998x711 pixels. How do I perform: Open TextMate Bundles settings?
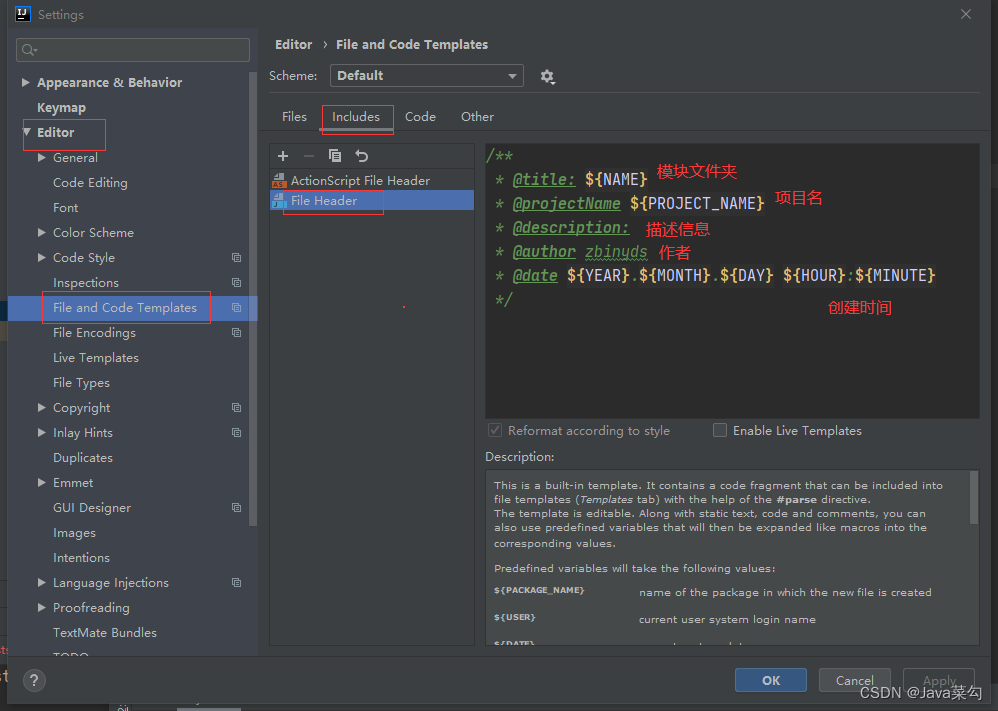(105, 633)
